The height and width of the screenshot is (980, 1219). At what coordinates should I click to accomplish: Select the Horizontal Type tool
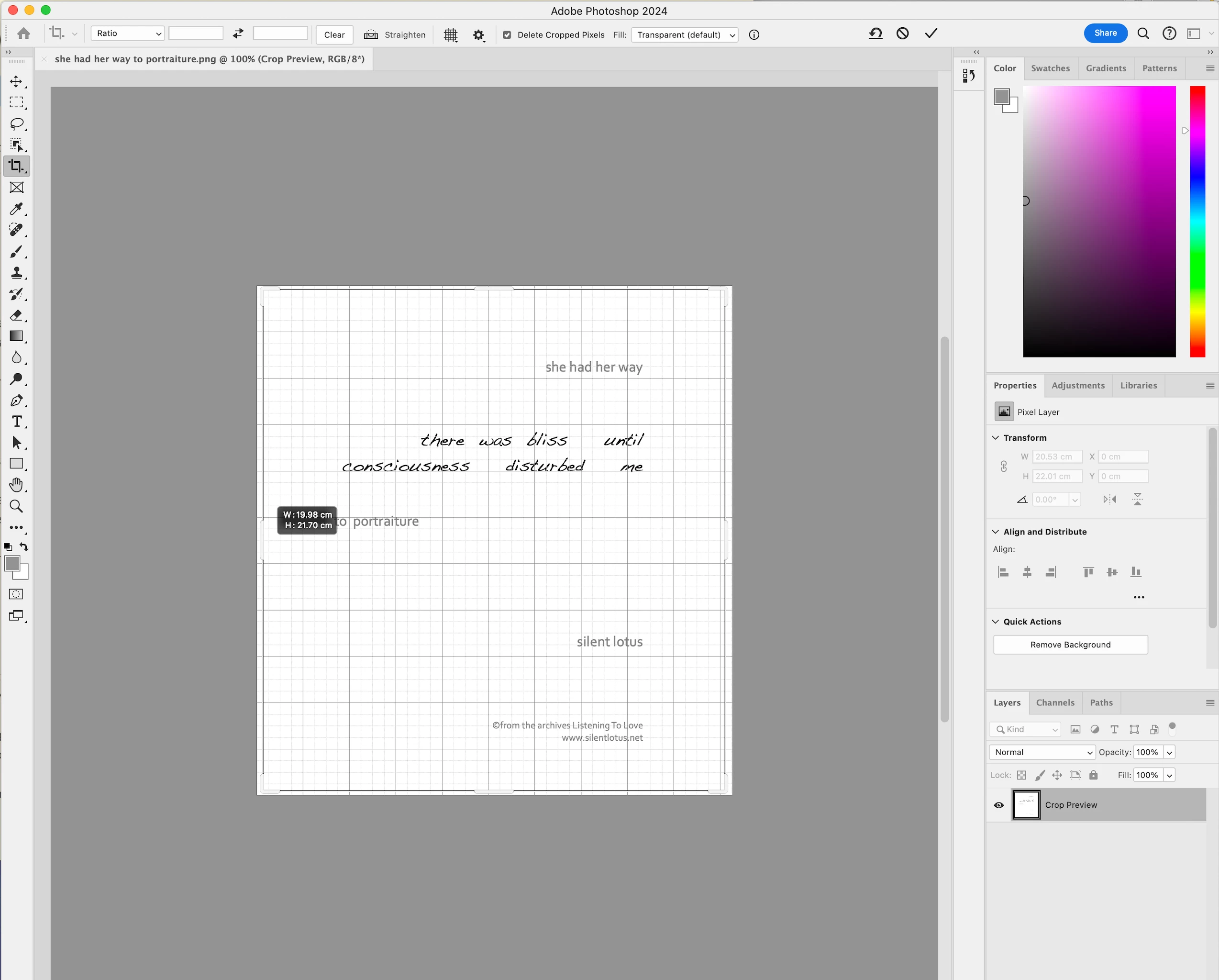click(16, 421)
